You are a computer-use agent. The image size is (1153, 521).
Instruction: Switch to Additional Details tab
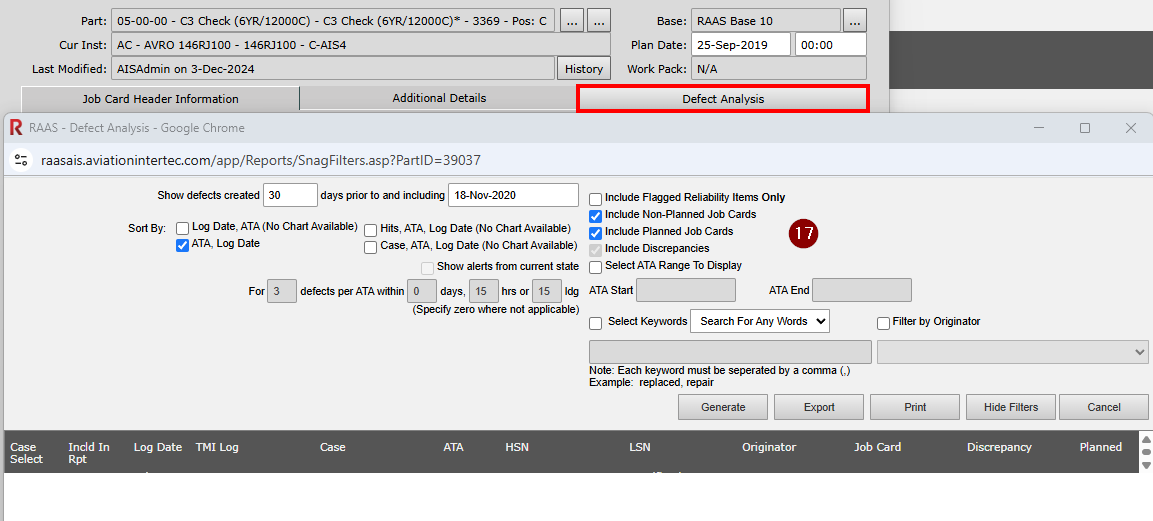pos(439,98)
